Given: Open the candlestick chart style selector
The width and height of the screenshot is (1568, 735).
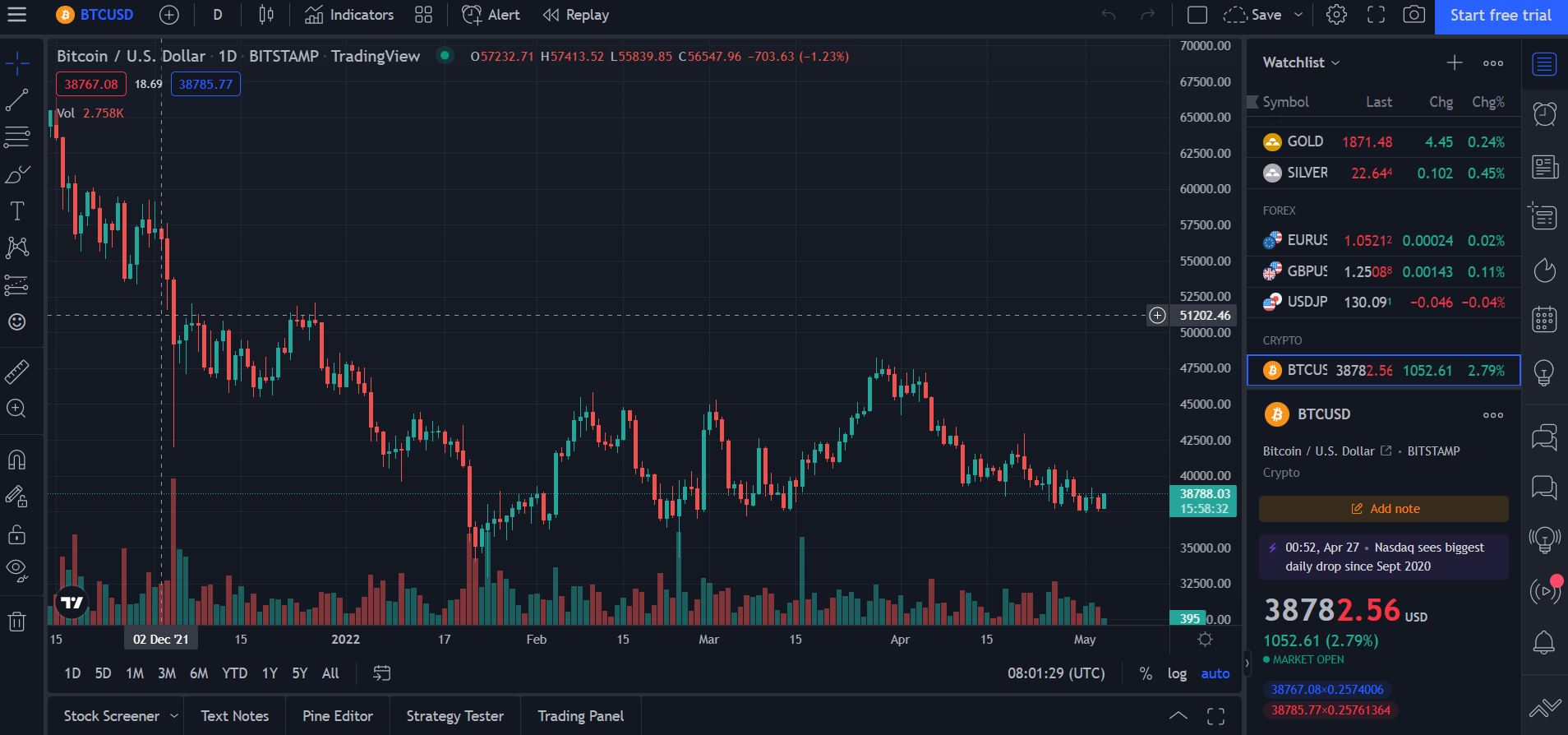Looking at the screenshot, I should (x=266, y=15).
